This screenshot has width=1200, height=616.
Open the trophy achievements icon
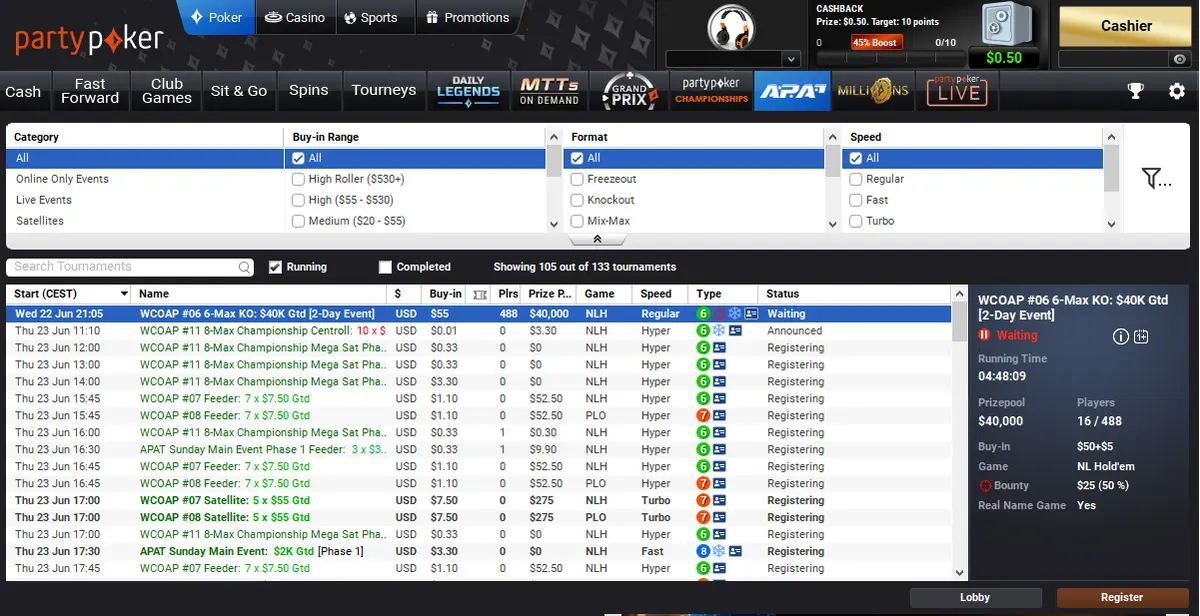tap(1135, 91)
